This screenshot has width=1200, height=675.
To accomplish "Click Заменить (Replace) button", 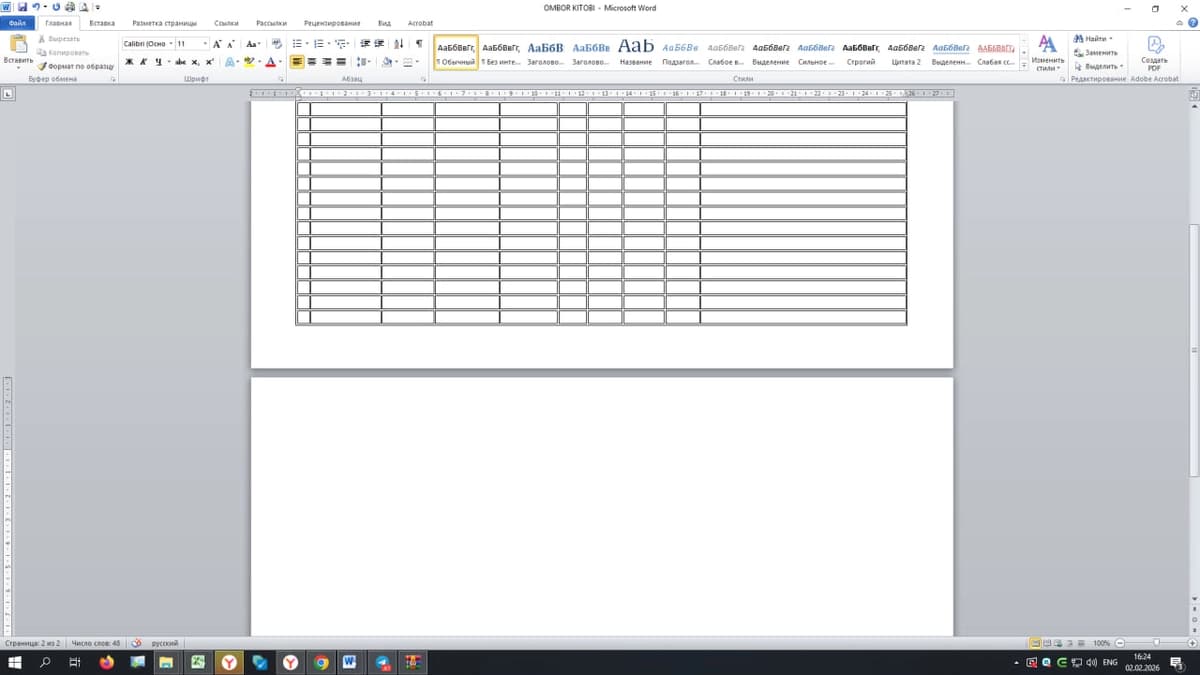I will tap(1096, 52).
